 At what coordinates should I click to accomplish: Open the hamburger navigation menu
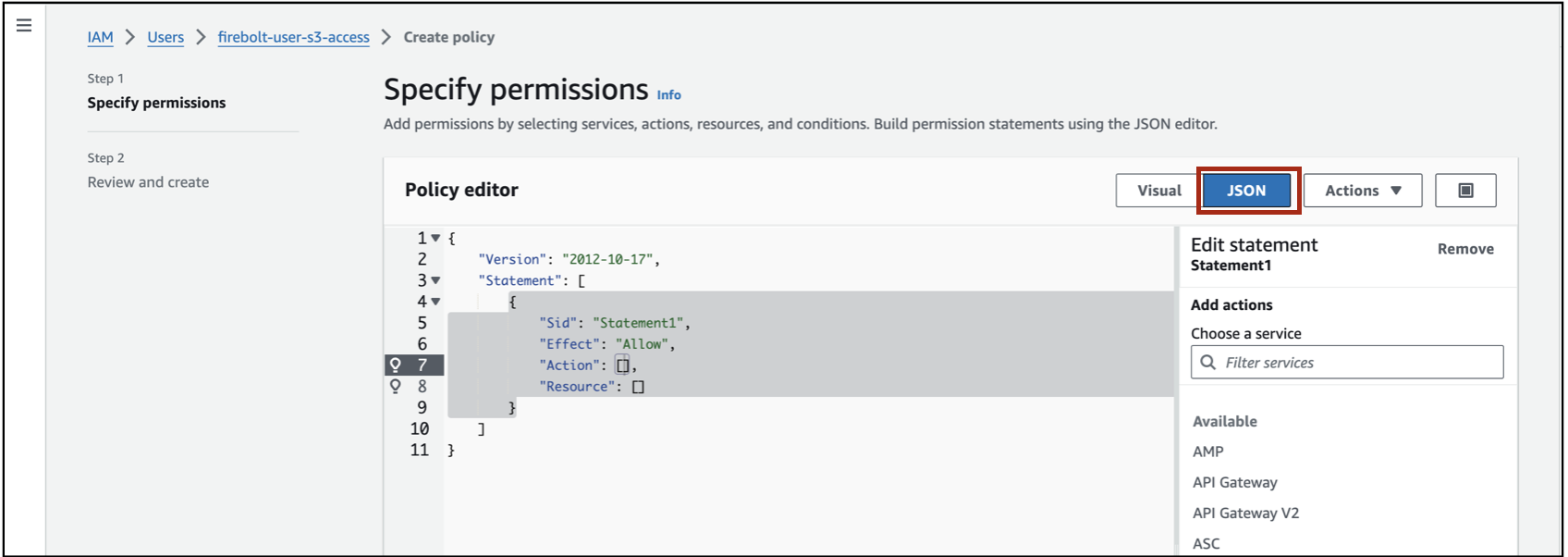(x=24, y=25)
